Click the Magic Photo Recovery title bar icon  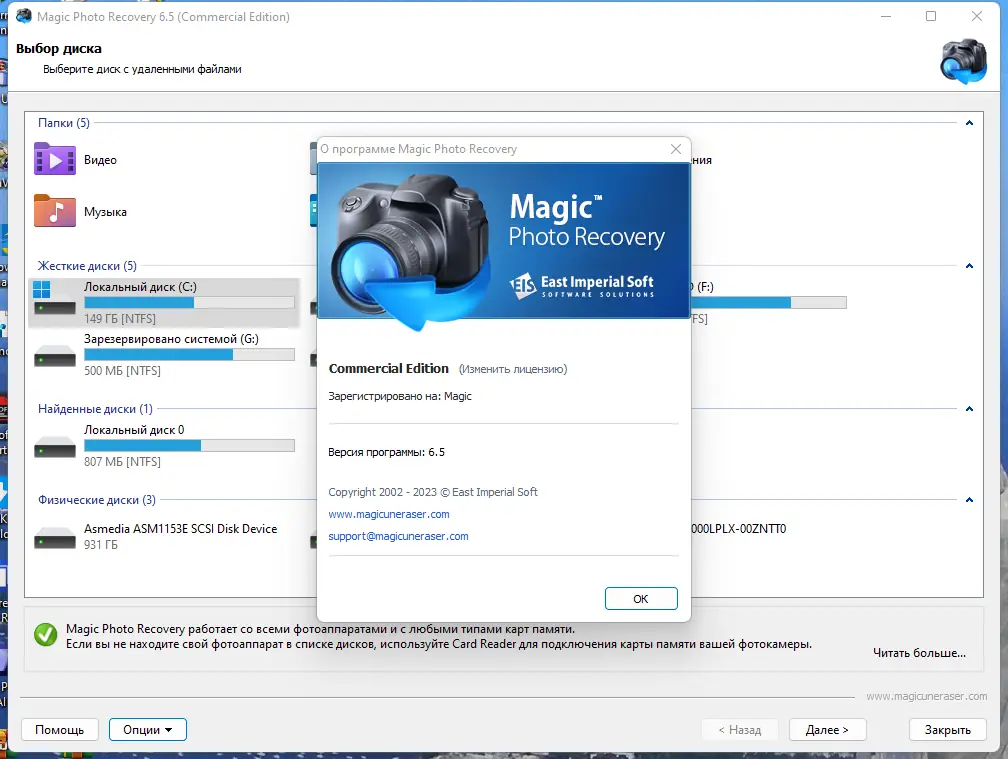pos(24,16)
